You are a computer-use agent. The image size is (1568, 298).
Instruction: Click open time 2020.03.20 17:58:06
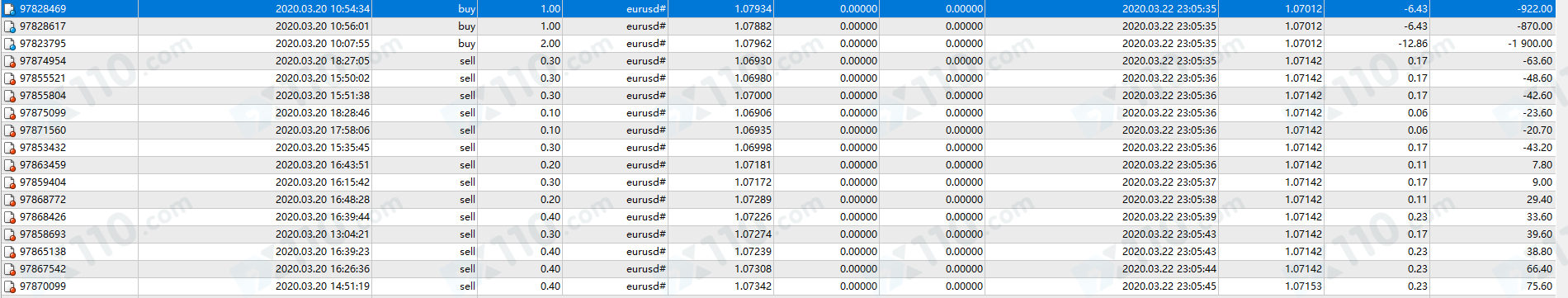[x=323, y=130]
